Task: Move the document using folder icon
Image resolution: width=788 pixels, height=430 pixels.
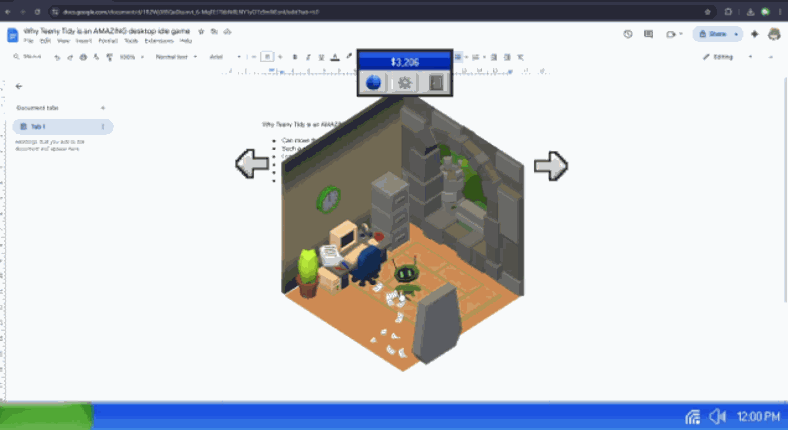Action: coord(214,31)
